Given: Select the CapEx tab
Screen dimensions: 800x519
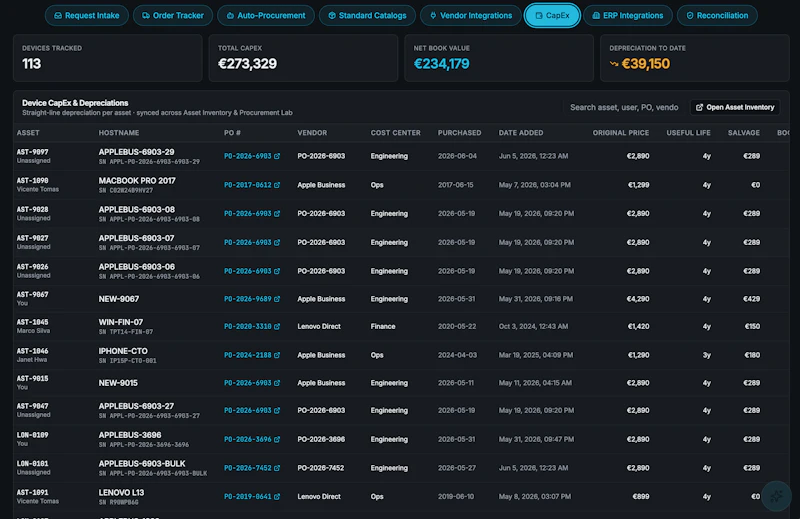Looking at the screenshot, I should coord(552,15).
